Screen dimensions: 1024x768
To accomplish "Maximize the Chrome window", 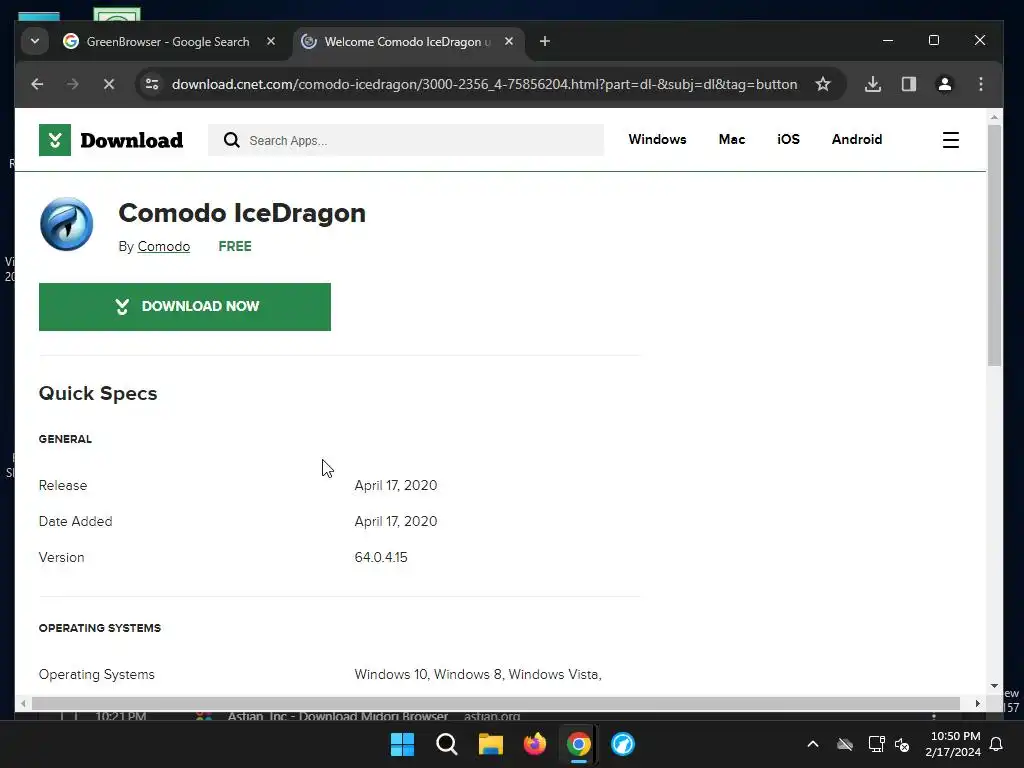I will click(934, 40).
